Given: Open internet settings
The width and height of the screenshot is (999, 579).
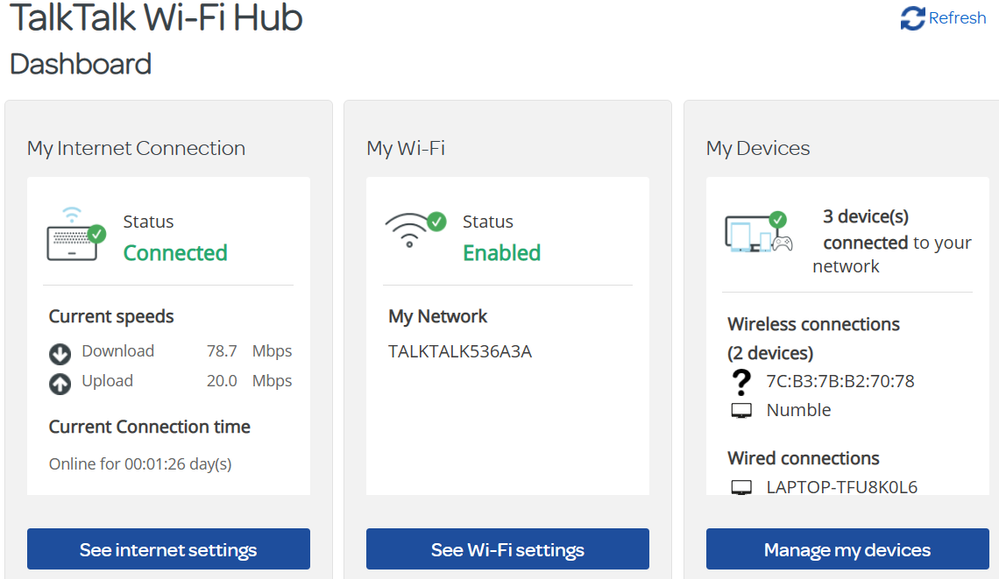Looking at the screenshot, I should 167,549.
